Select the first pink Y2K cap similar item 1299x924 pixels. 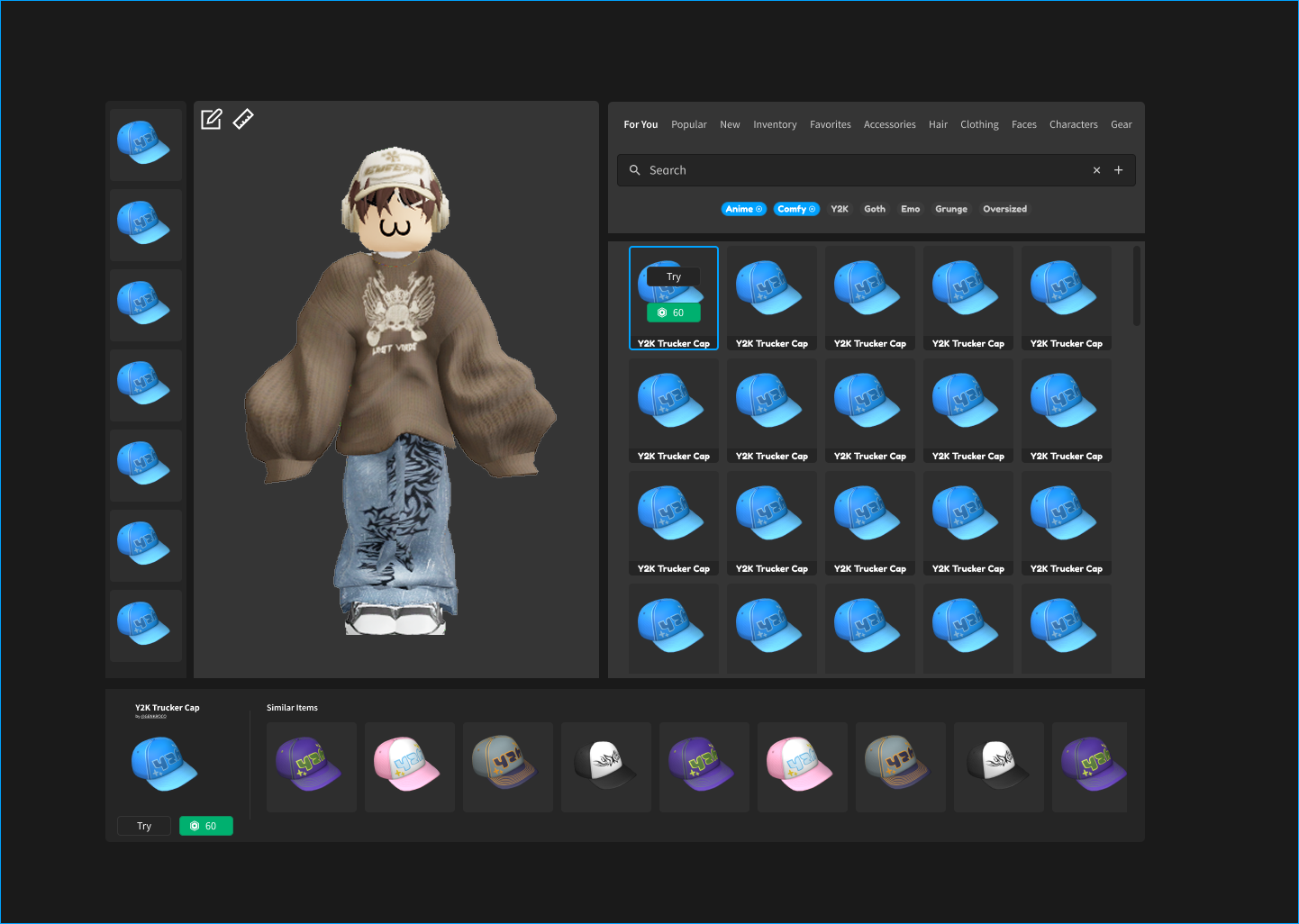[409, 766]
